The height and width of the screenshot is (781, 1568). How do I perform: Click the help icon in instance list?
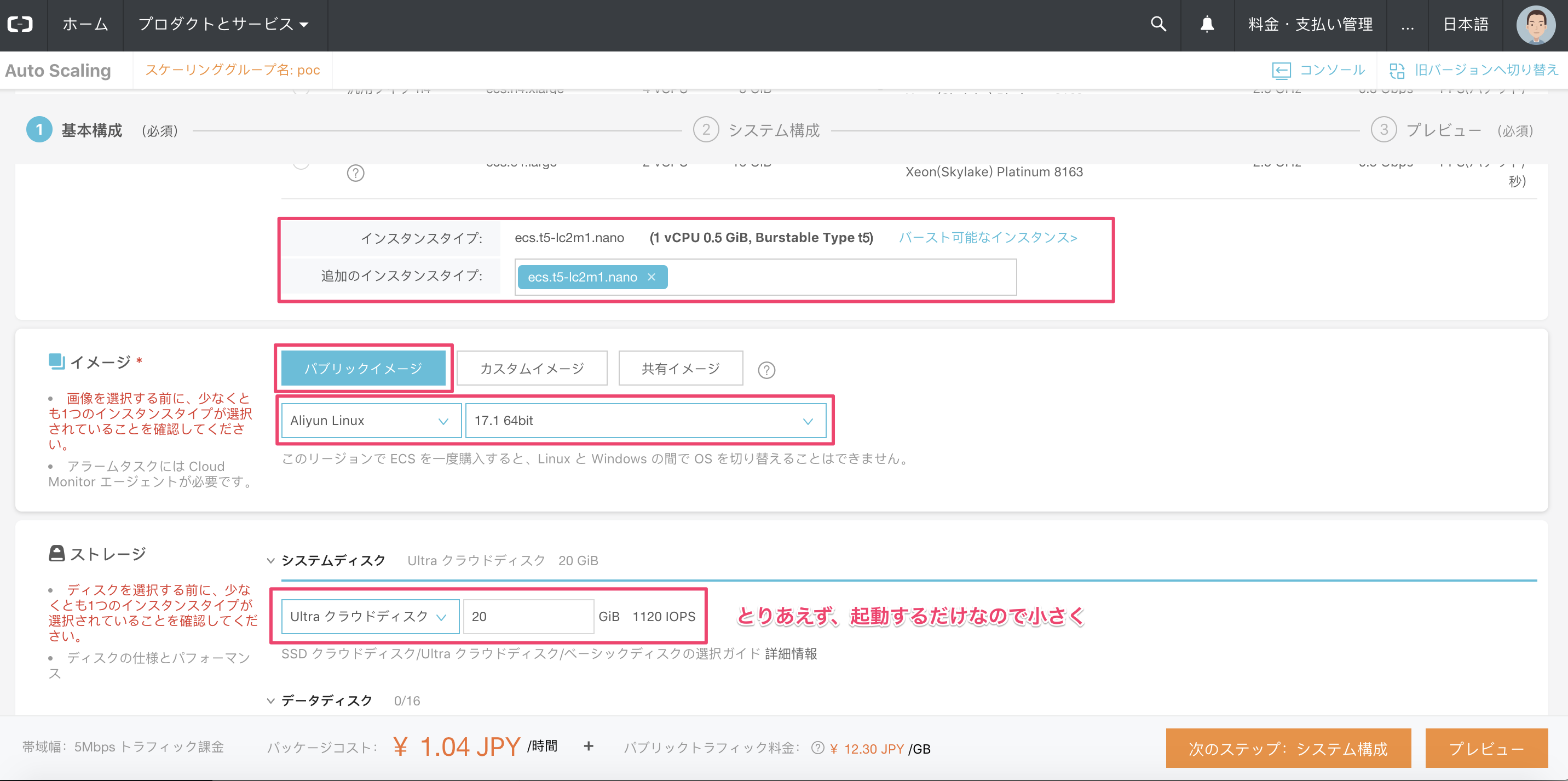point(355,174)
